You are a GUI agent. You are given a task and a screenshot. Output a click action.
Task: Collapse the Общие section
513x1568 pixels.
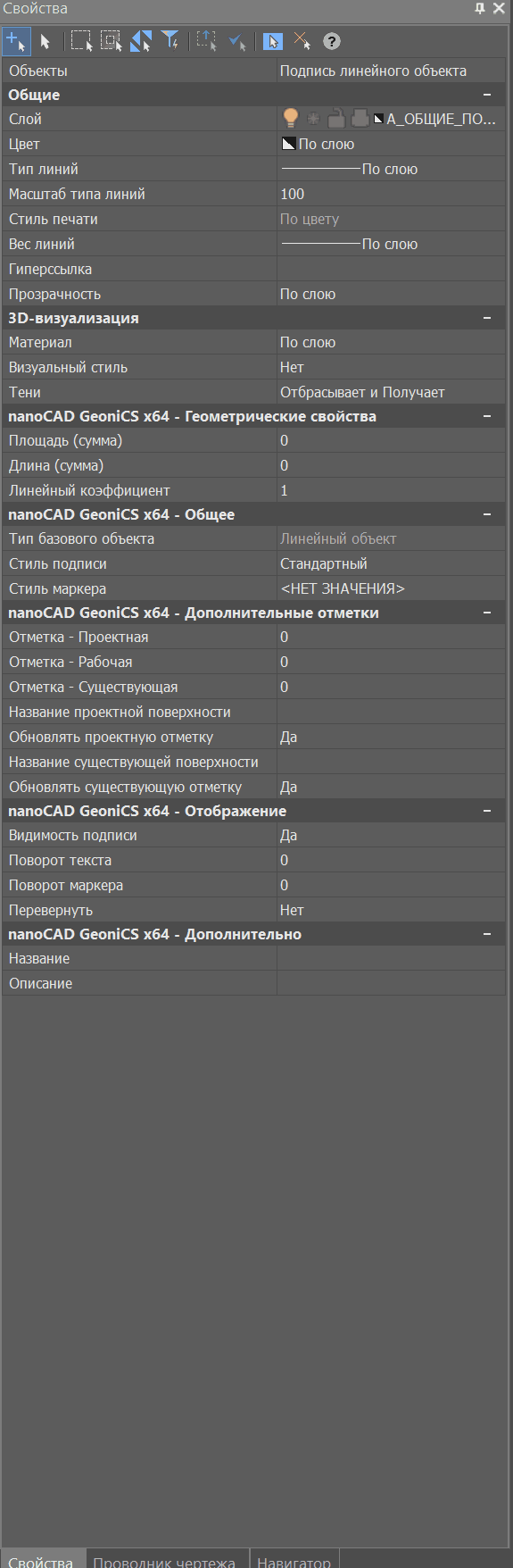coord(487,95)
